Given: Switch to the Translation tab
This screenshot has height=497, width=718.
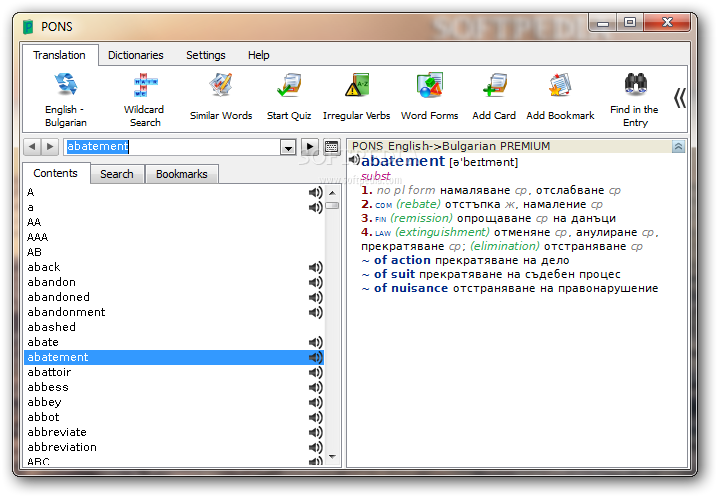Looking at the screenshot, I should pos(60,55).
